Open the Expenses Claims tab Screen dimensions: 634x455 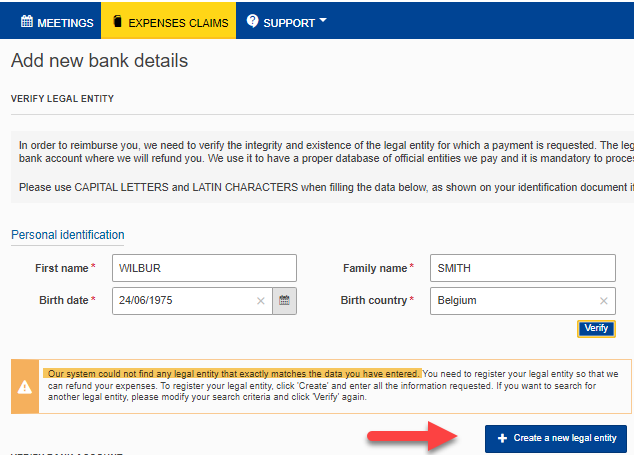[x=169, y=21]
